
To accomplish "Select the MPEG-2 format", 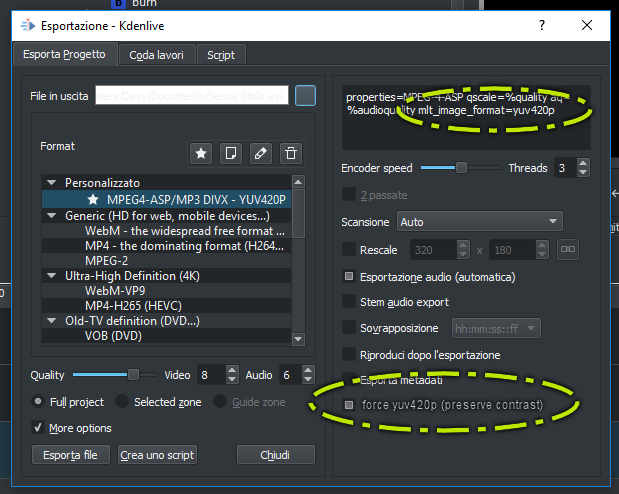I will pos(167,261).
